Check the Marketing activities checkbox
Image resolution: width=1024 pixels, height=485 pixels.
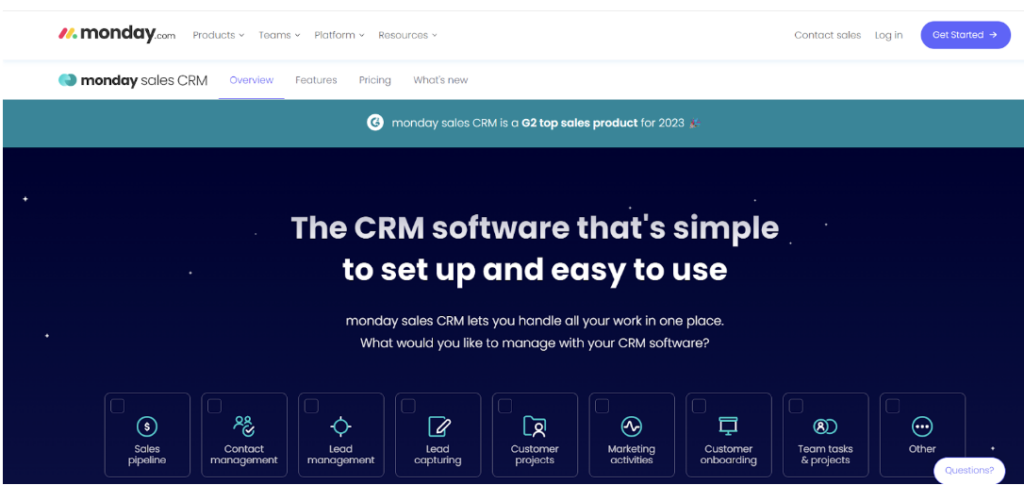click(x=601, y=406)
